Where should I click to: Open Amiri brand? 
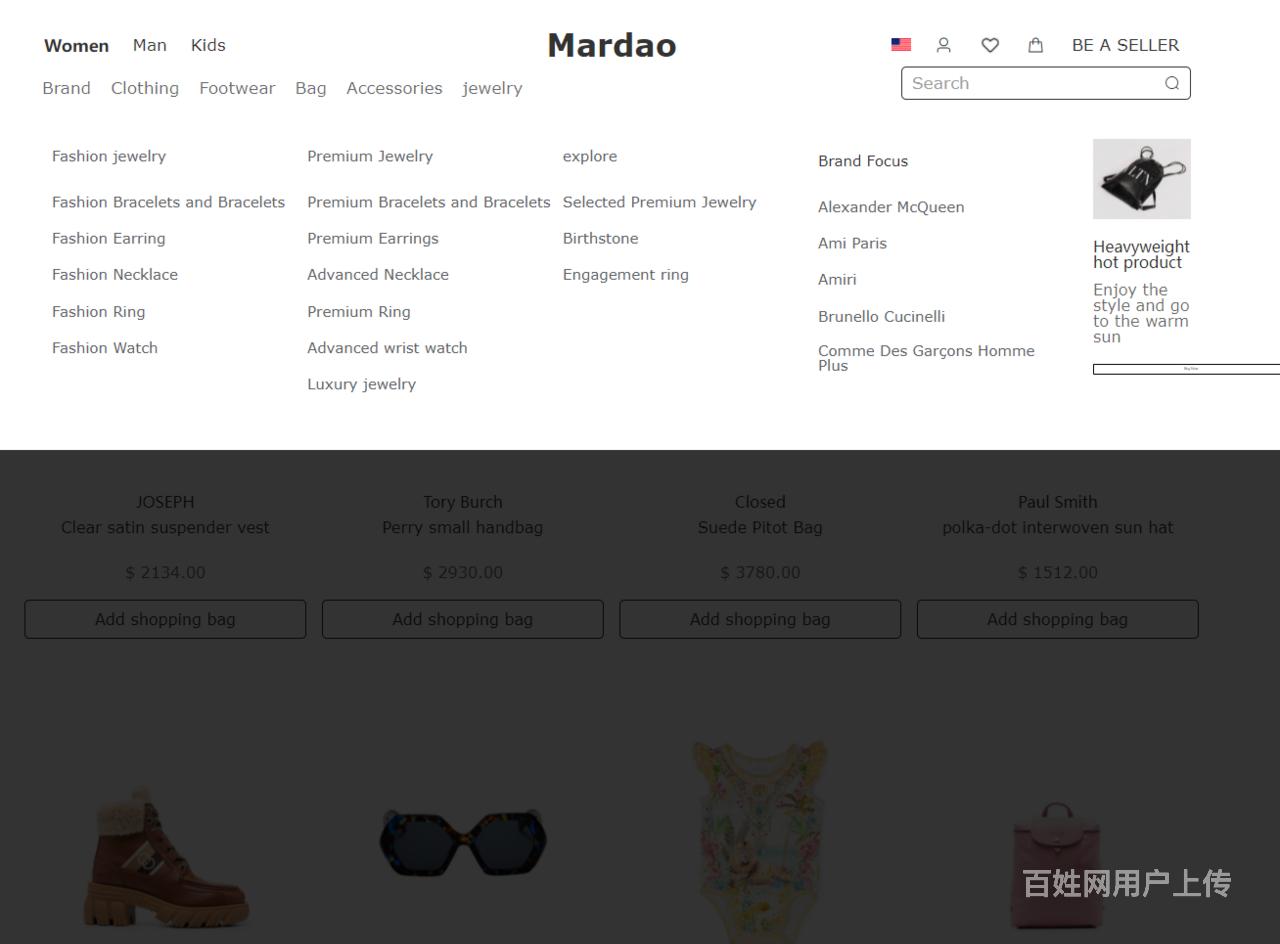(x=837, y=279)
